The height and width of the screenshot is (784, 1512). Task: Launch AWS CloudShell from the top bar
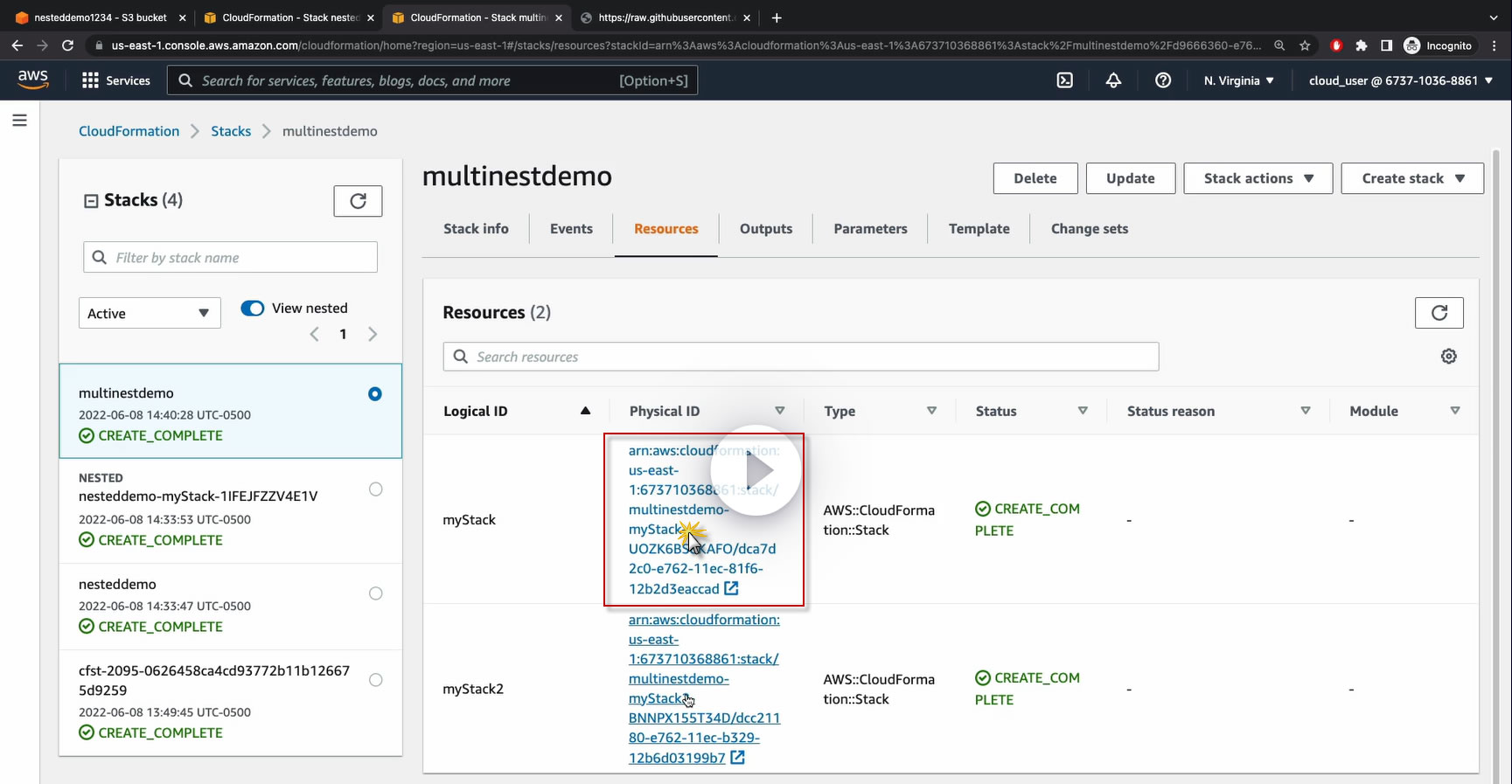coord(1064,80)
